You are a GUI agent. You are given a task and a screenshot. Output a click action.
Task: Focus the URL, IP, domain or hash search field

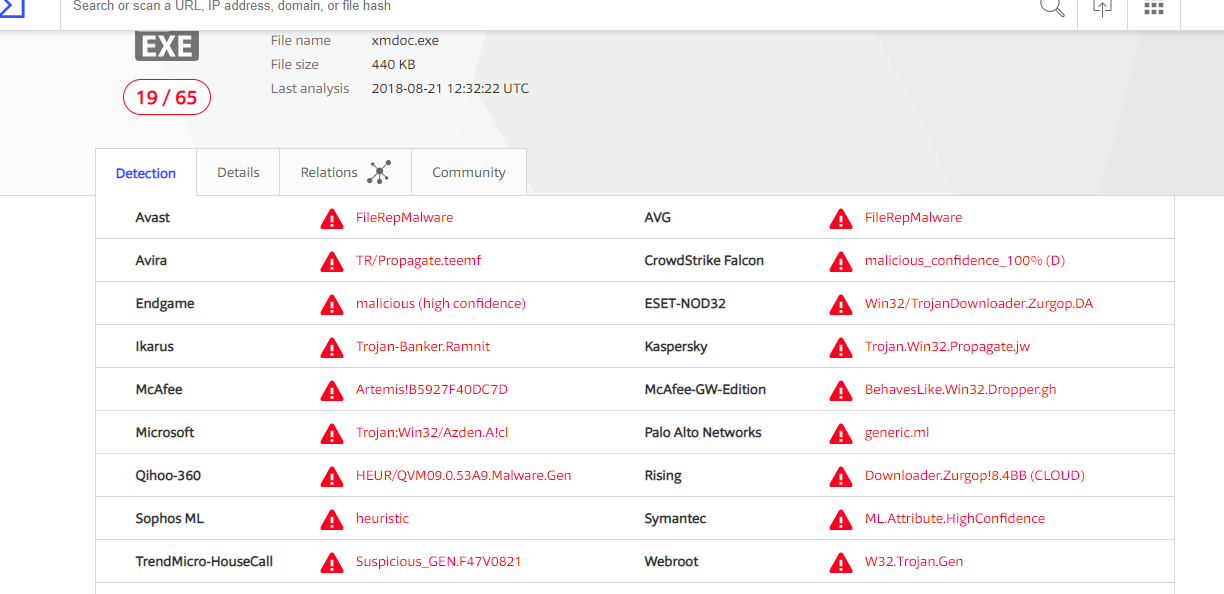tap(548, 7)
